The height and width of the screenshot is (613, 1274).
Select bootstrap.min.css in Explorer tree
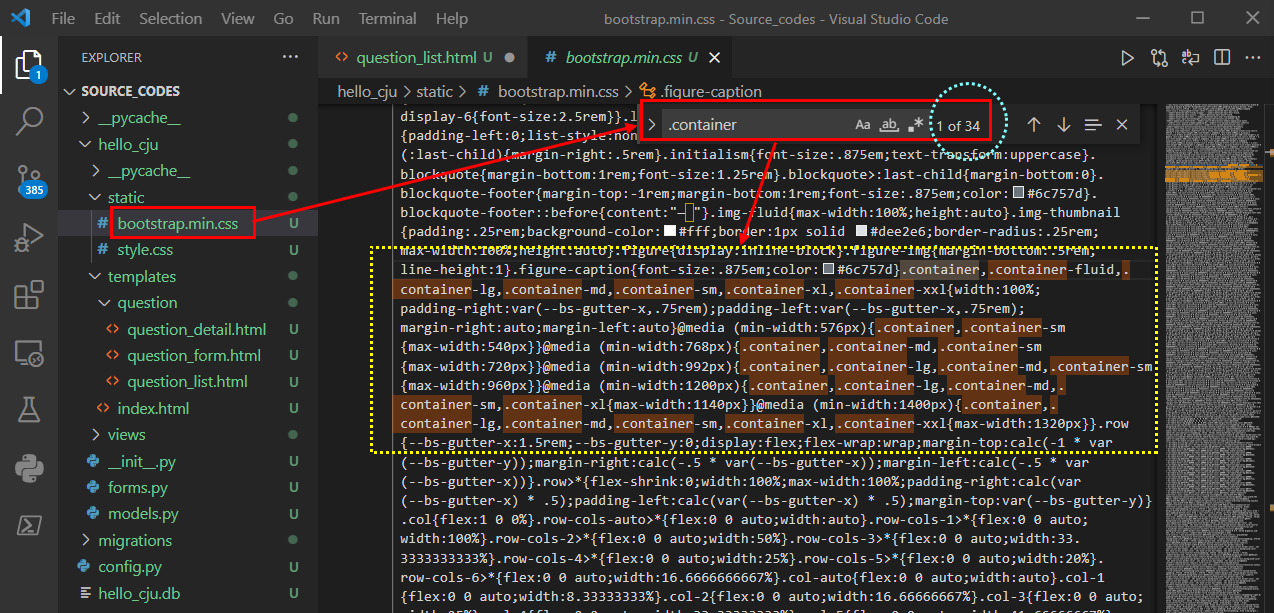[x=177, y=224]
